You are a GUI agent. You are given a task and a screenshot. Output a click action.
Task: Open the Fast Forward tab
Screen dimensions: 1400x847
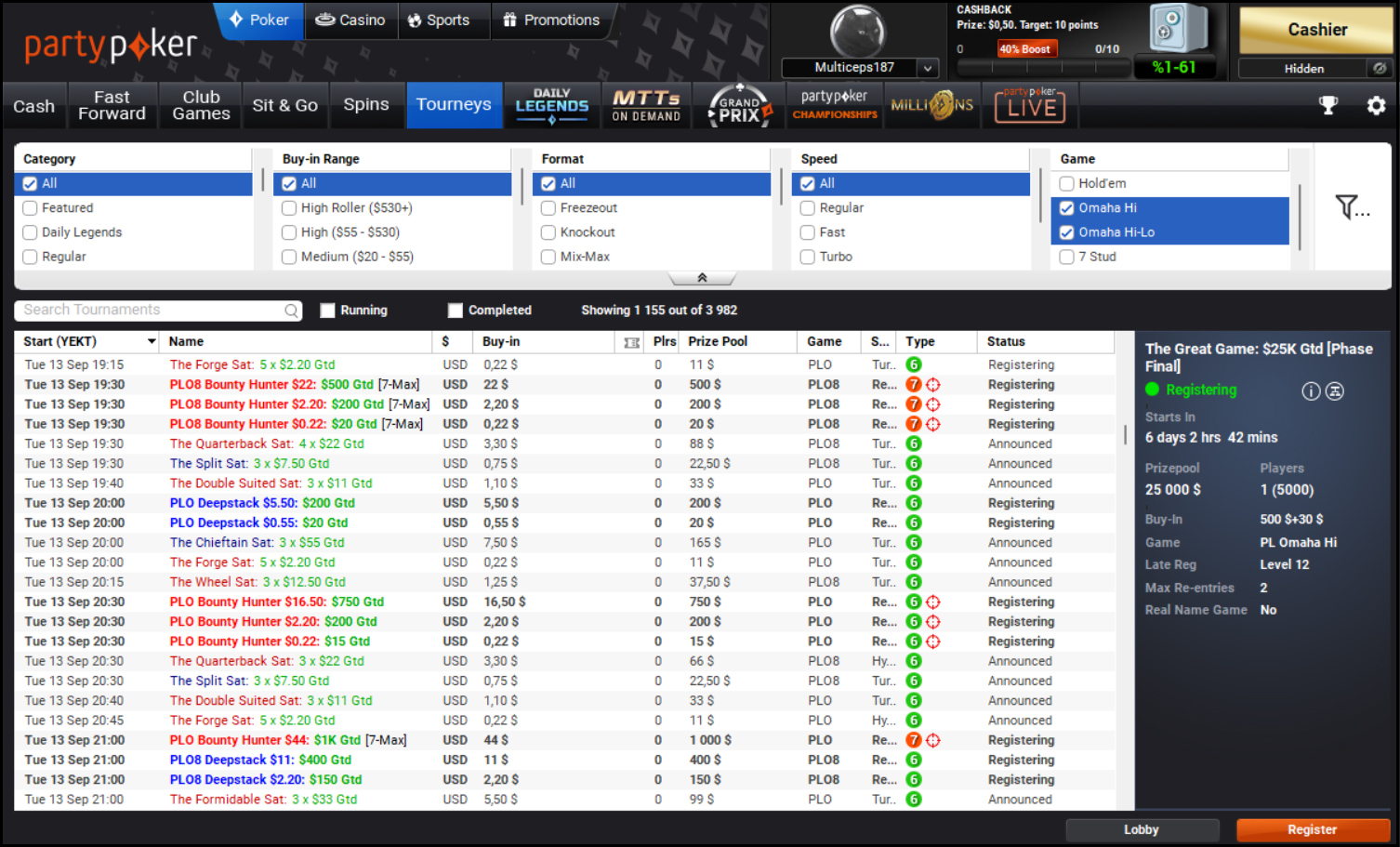(x=112, y=105)
